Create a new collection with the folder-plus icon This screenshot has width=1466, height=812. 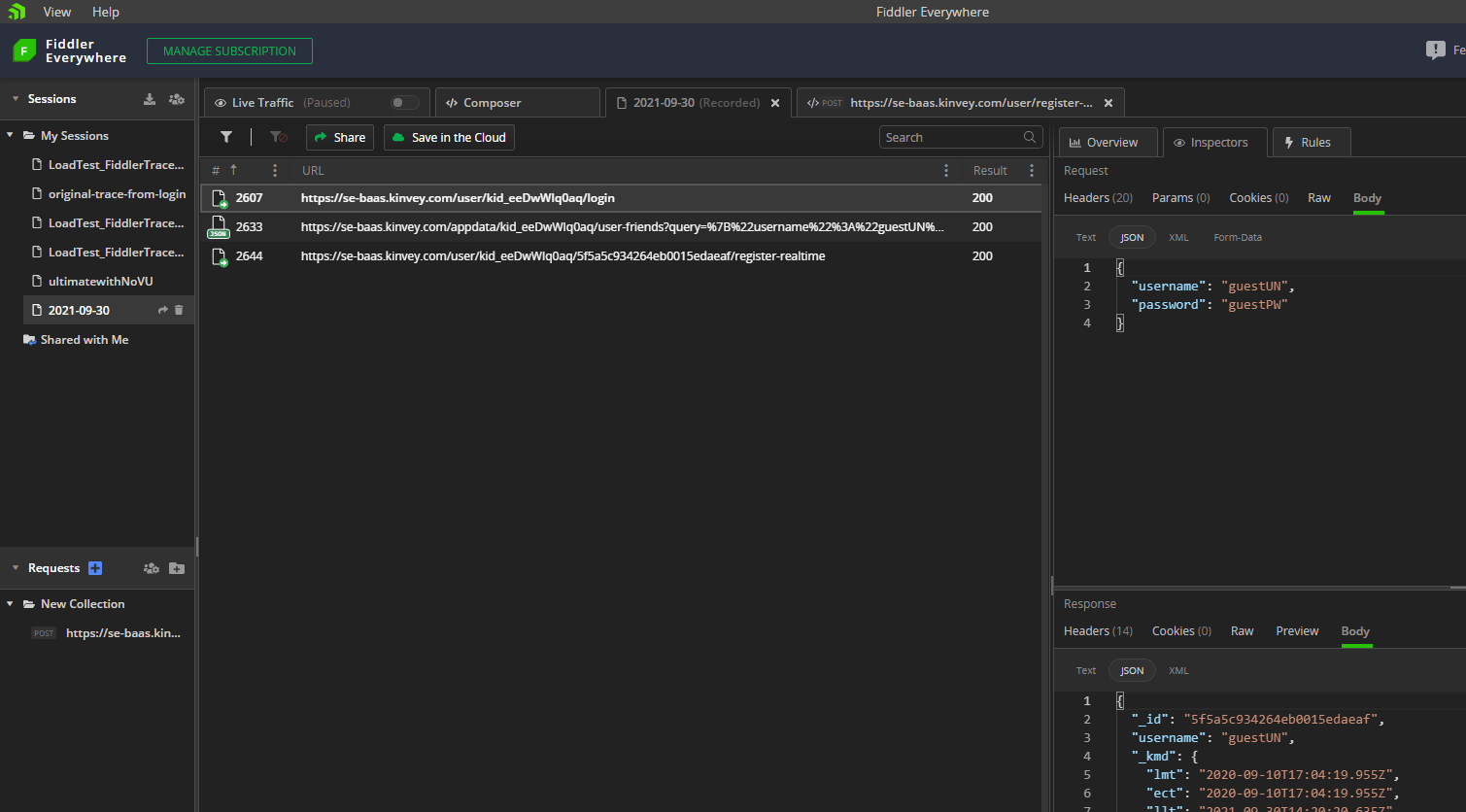[176, 568]
